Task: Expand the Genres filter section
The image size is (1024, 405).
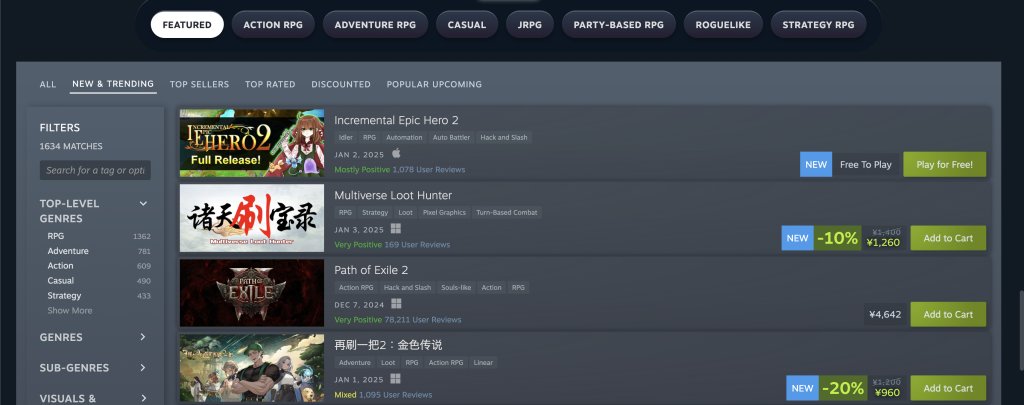Action: click(95, 338)
